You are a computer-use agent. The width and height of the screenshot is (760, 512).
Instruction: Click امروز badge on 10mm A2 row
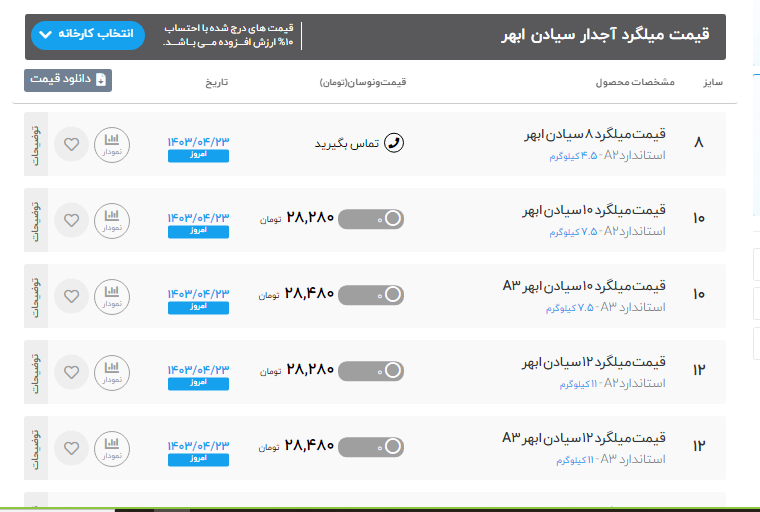(x=198, y=231)
